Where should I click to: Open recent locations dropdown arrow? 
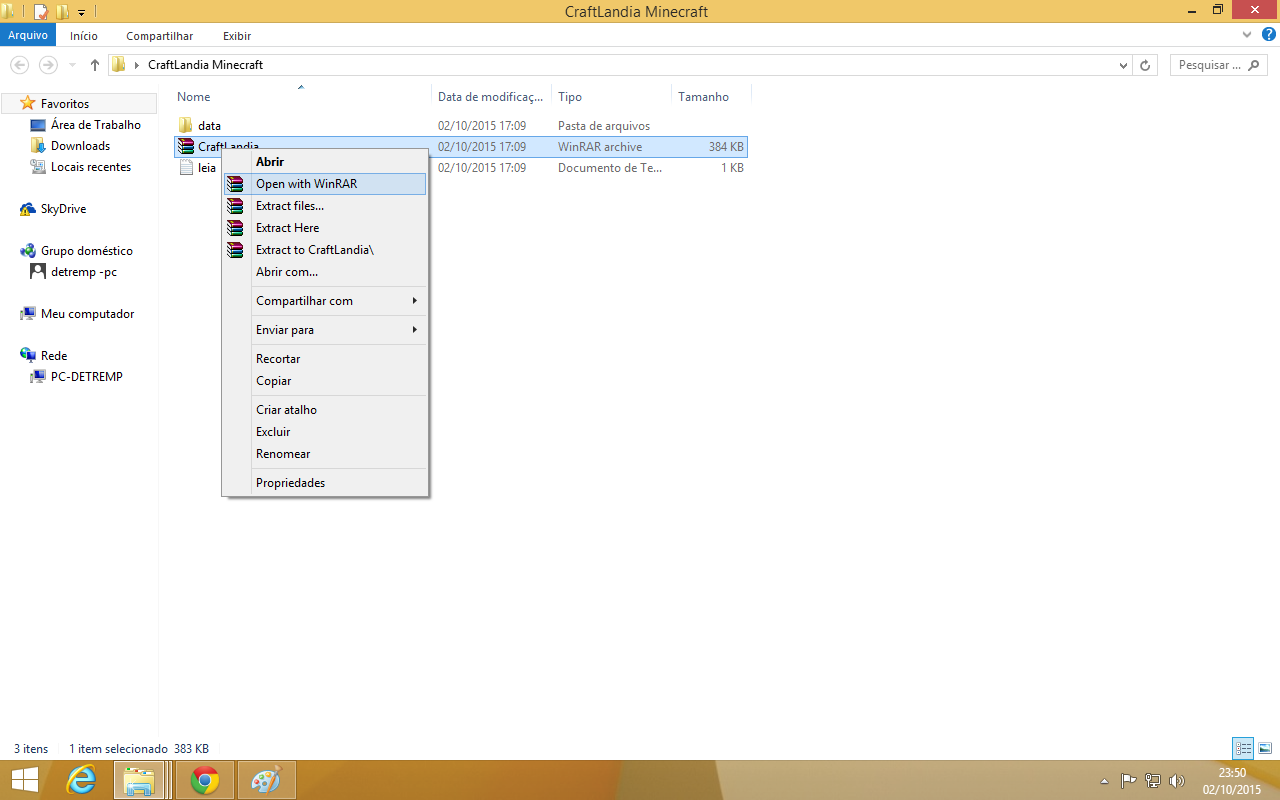coord(72,65)
